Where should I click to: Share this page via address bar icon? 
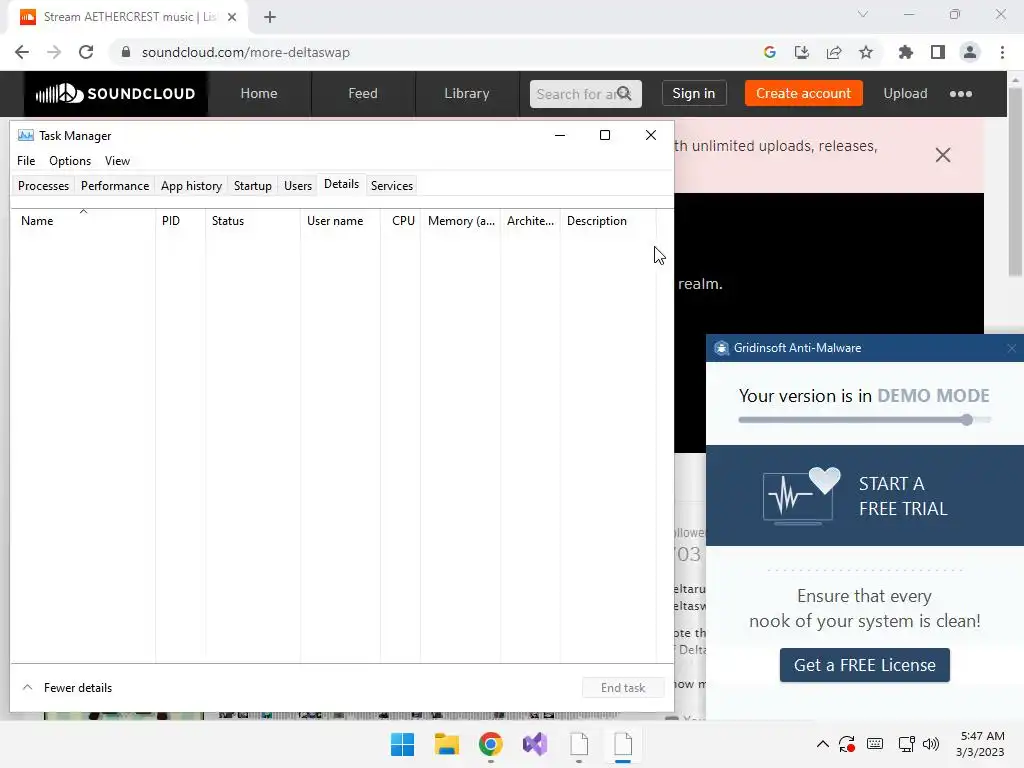(833, 52)
